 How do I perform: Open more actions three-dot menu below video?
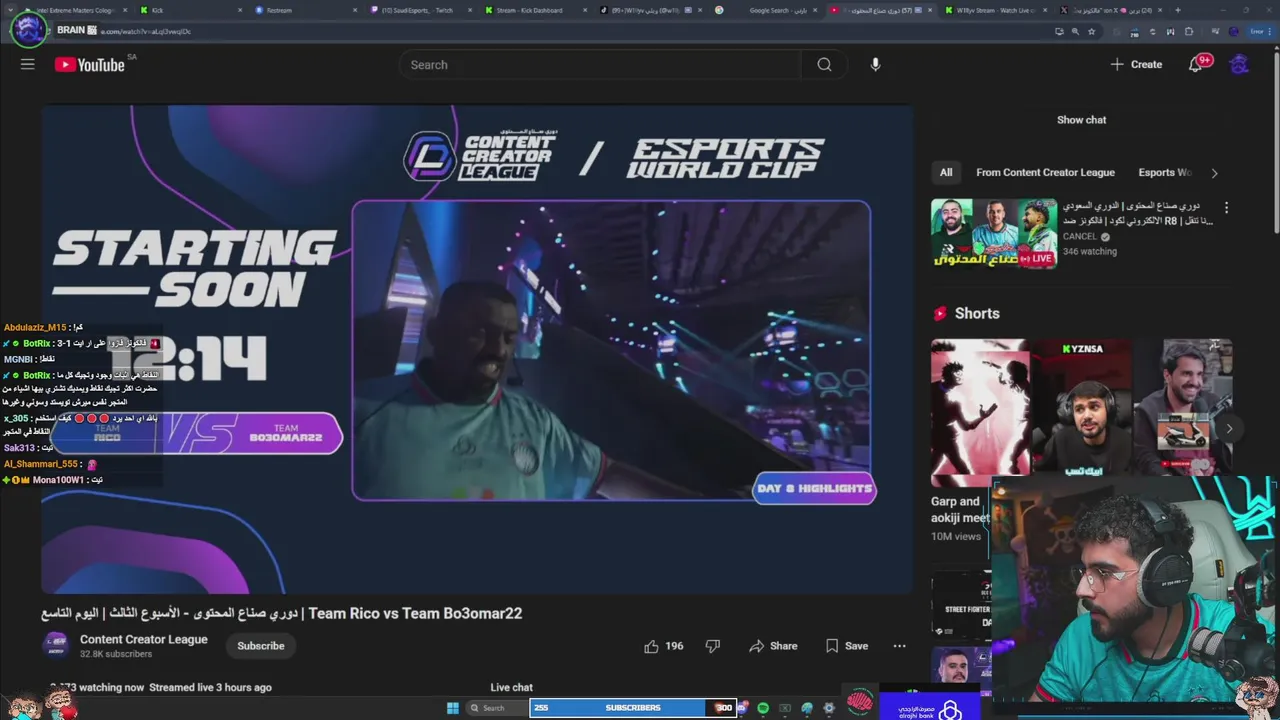(x=899, y=646)
